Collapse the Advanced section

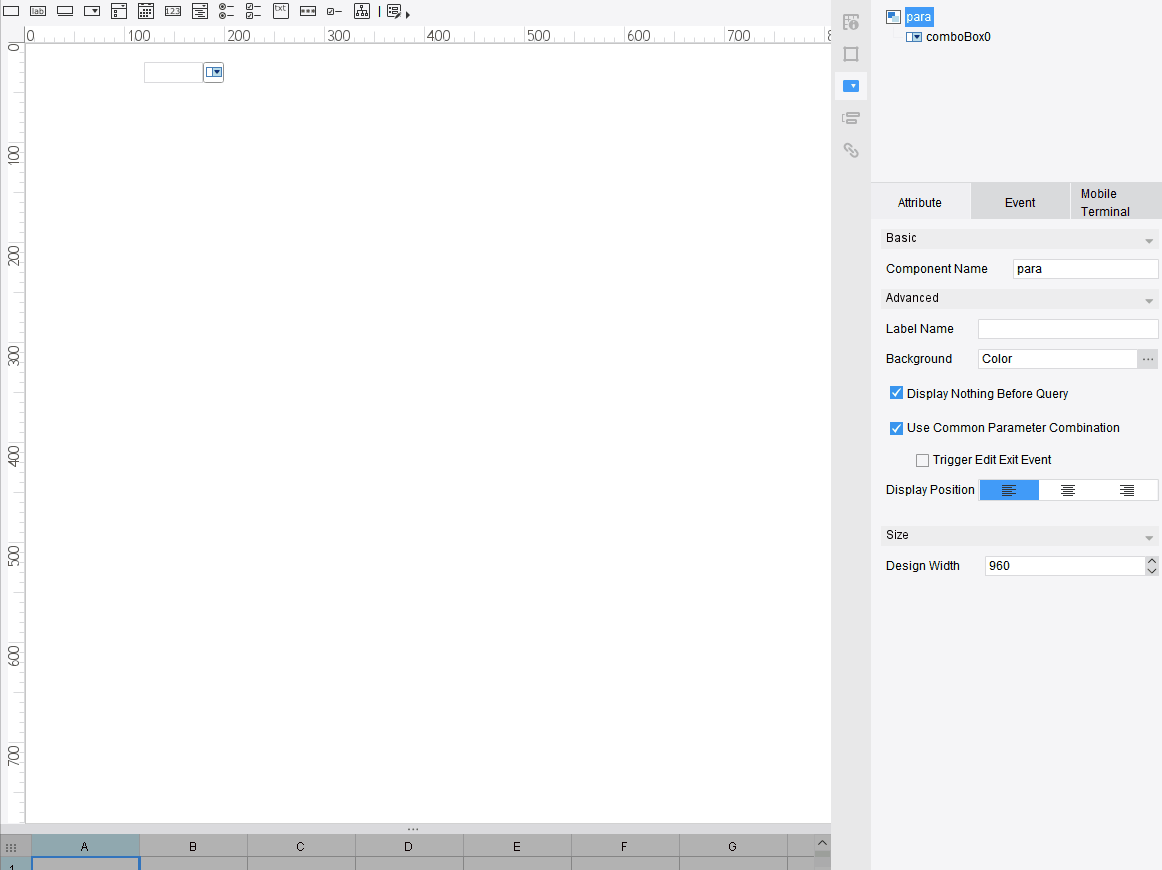point(1147,298)
